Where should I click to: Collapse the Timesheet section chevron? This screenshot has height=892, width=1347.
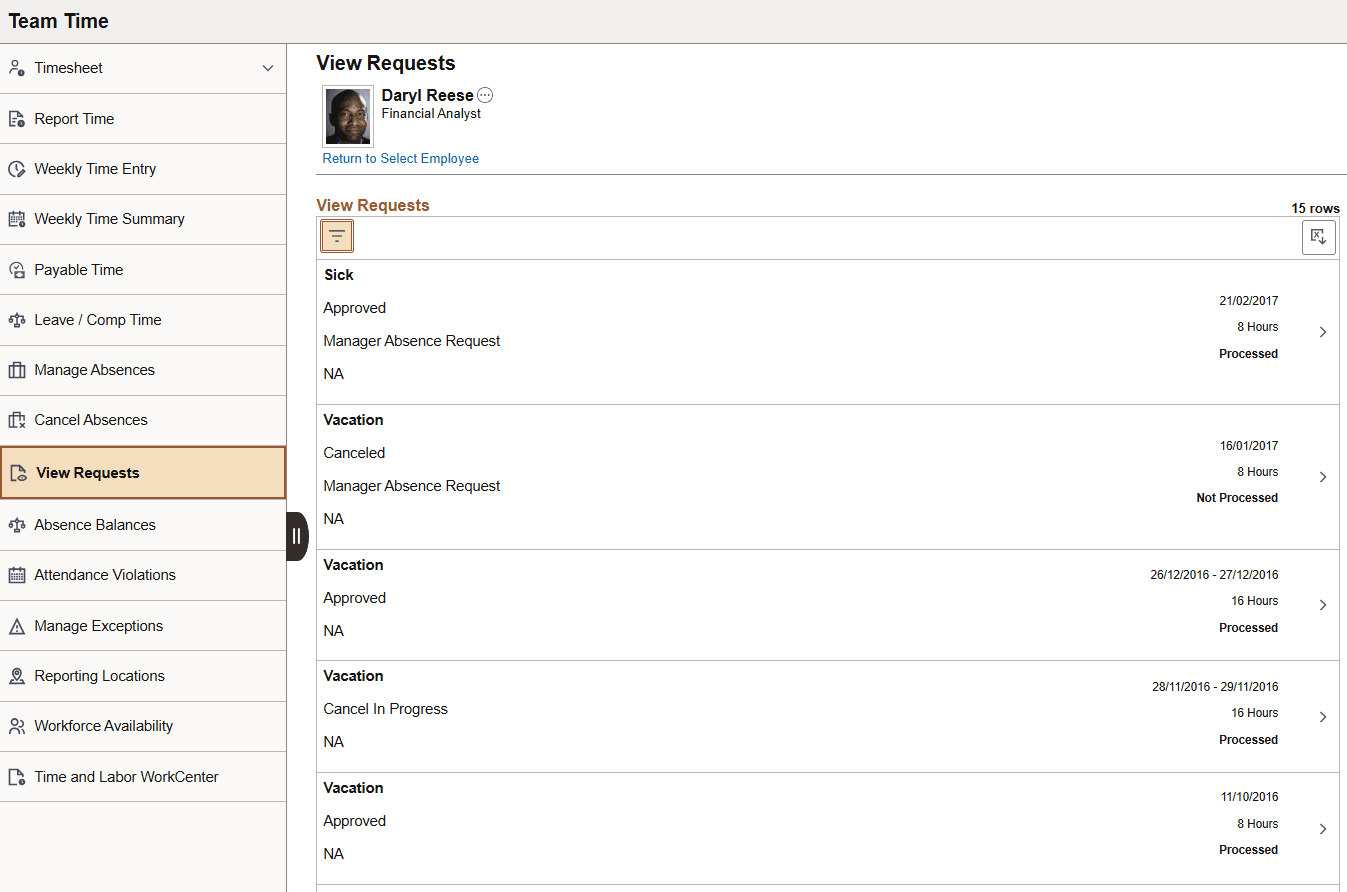268,68
